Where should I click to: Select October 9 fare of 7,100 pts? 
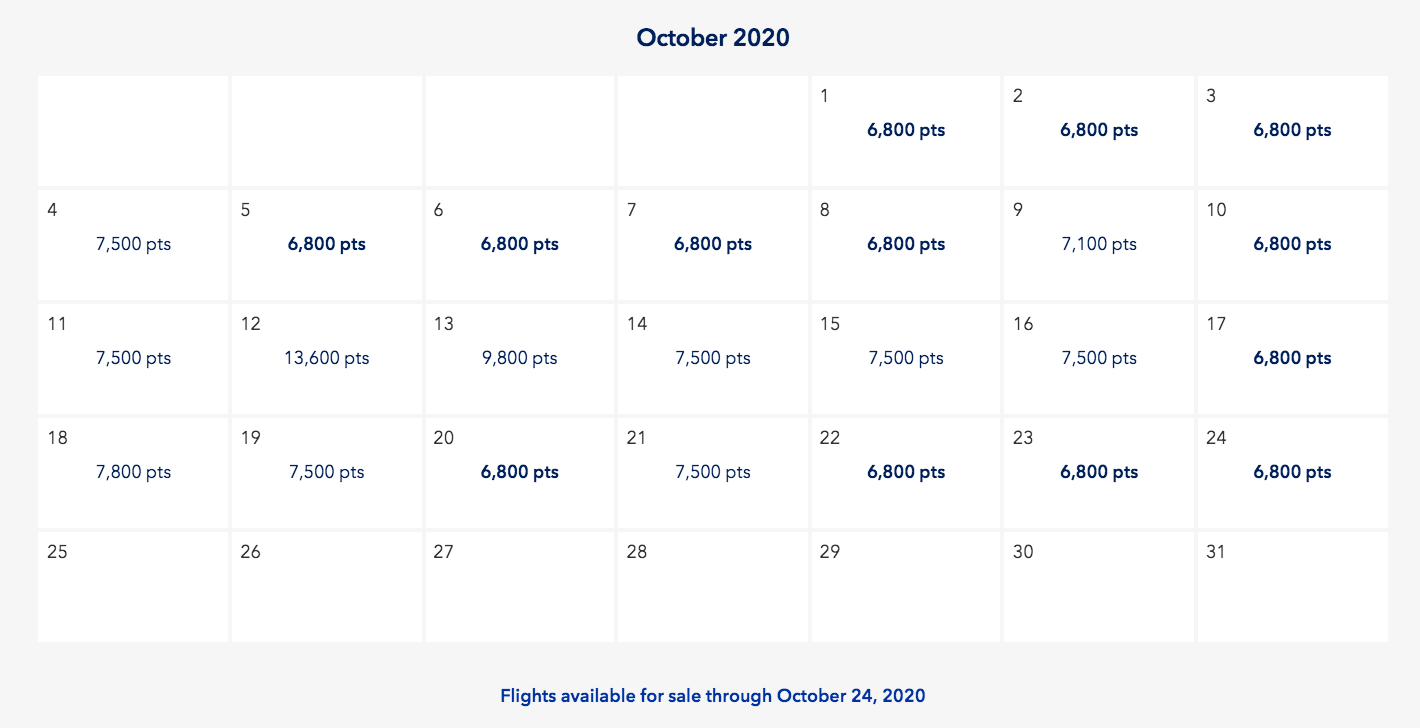pos(1098,244)
